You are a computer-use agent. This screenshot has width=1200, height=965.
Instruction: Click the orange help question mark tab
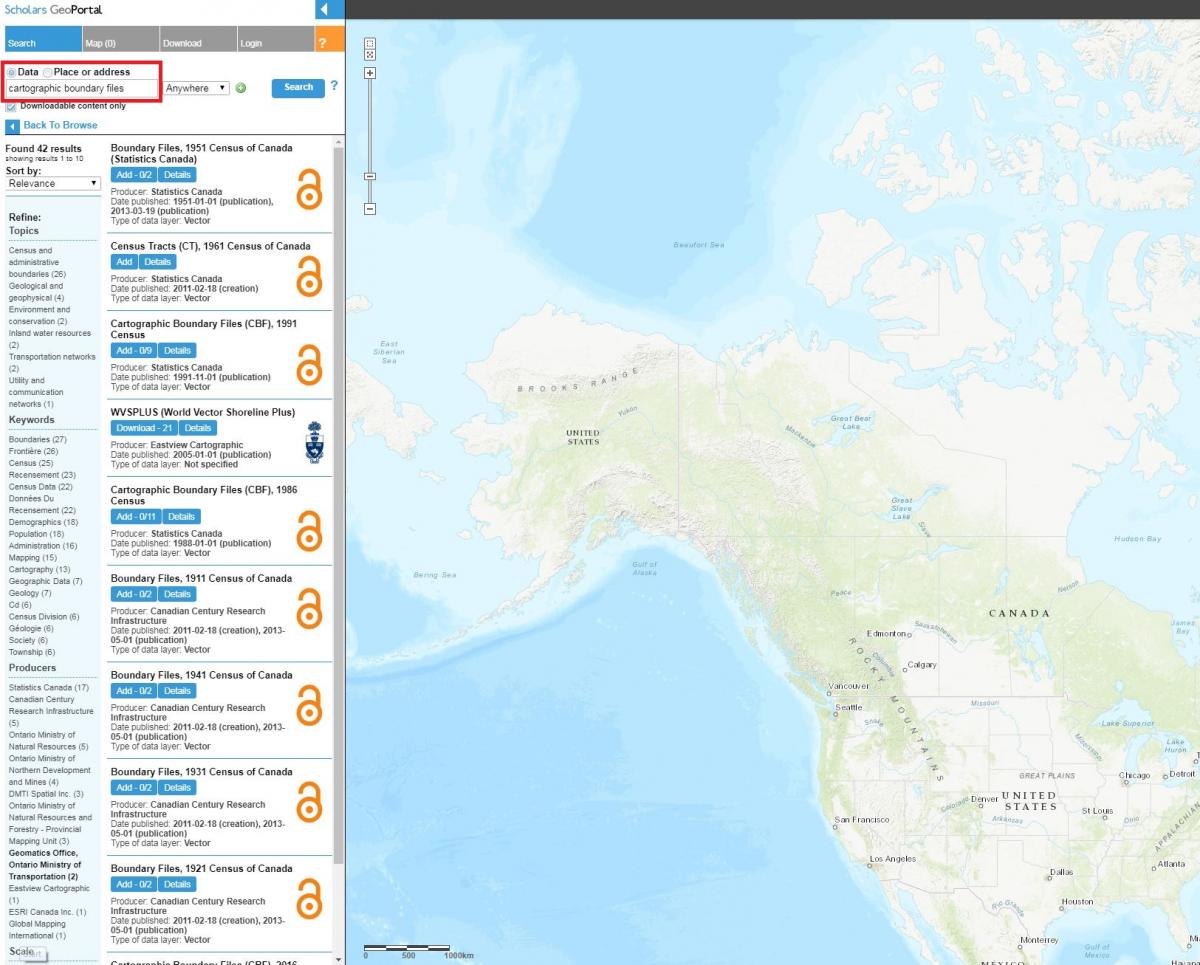(322, 43)
